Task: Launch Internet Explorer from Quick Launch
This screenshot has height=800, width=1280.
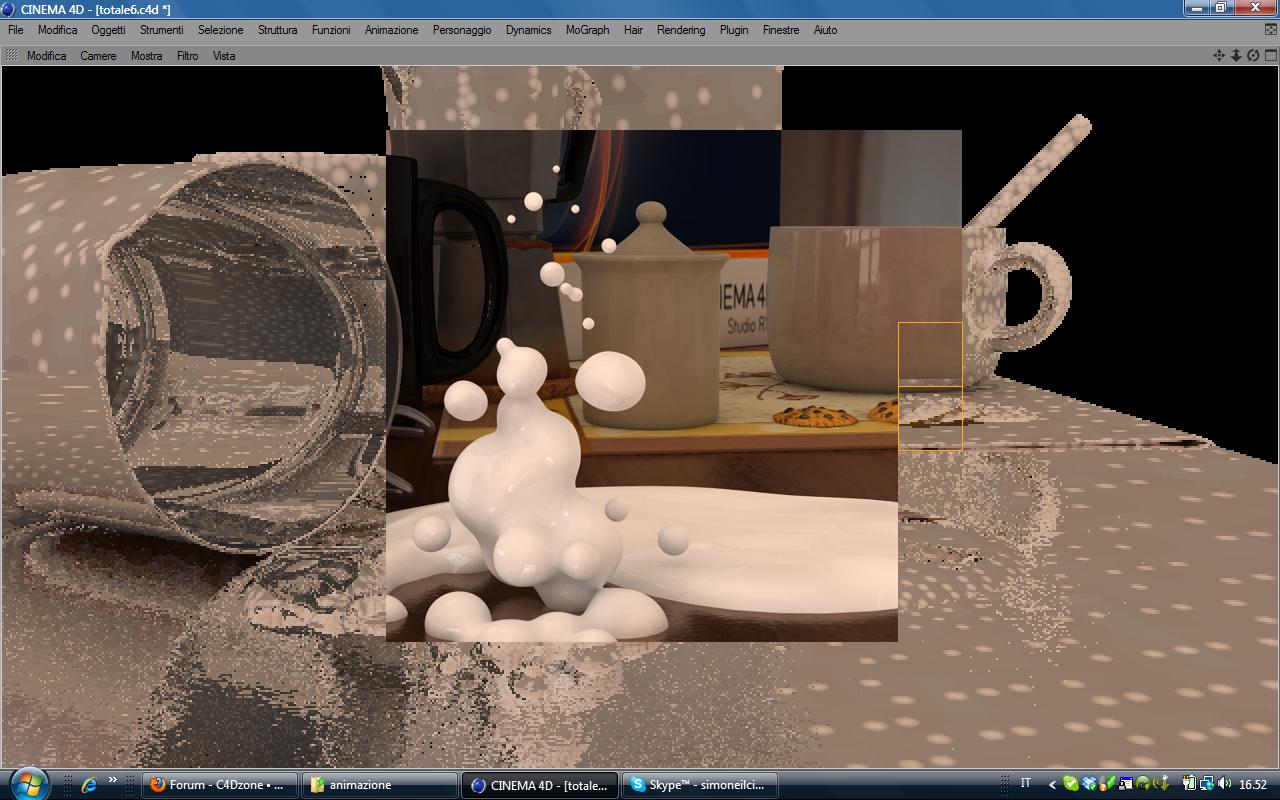Action: click(89, 785)
